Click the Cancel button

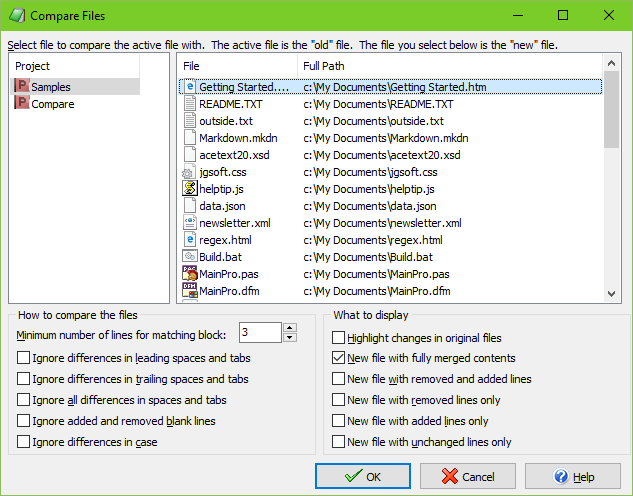click(x=468, y=477)
